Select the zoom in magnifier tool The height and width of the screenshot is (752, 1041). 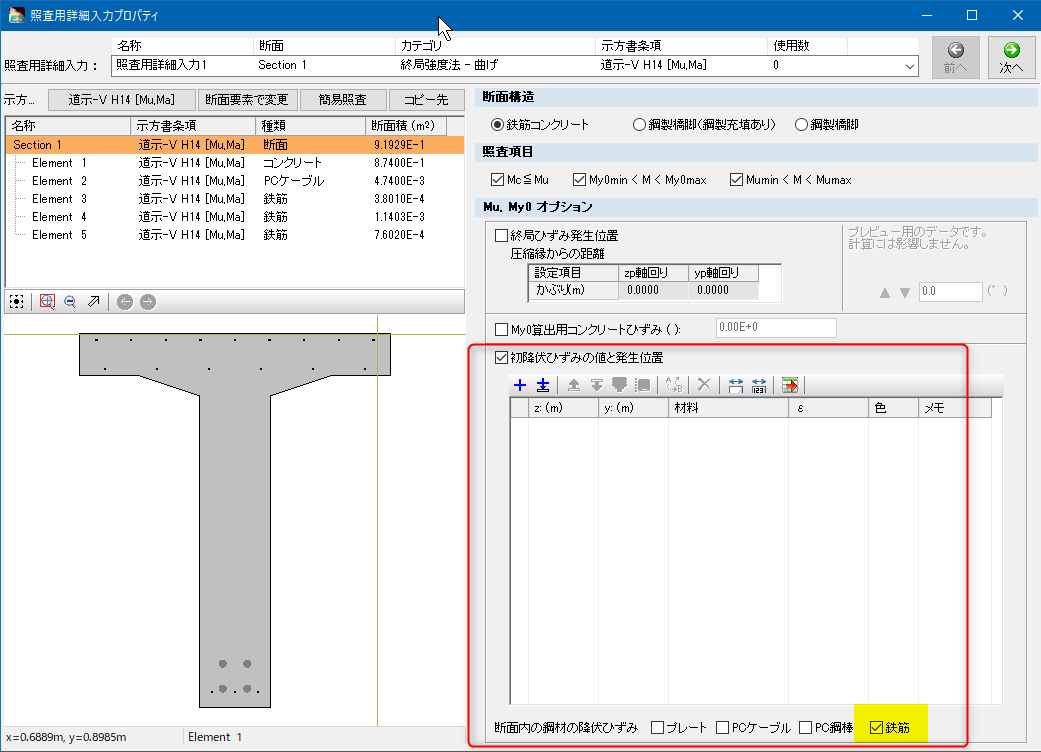tap(48, 301)
